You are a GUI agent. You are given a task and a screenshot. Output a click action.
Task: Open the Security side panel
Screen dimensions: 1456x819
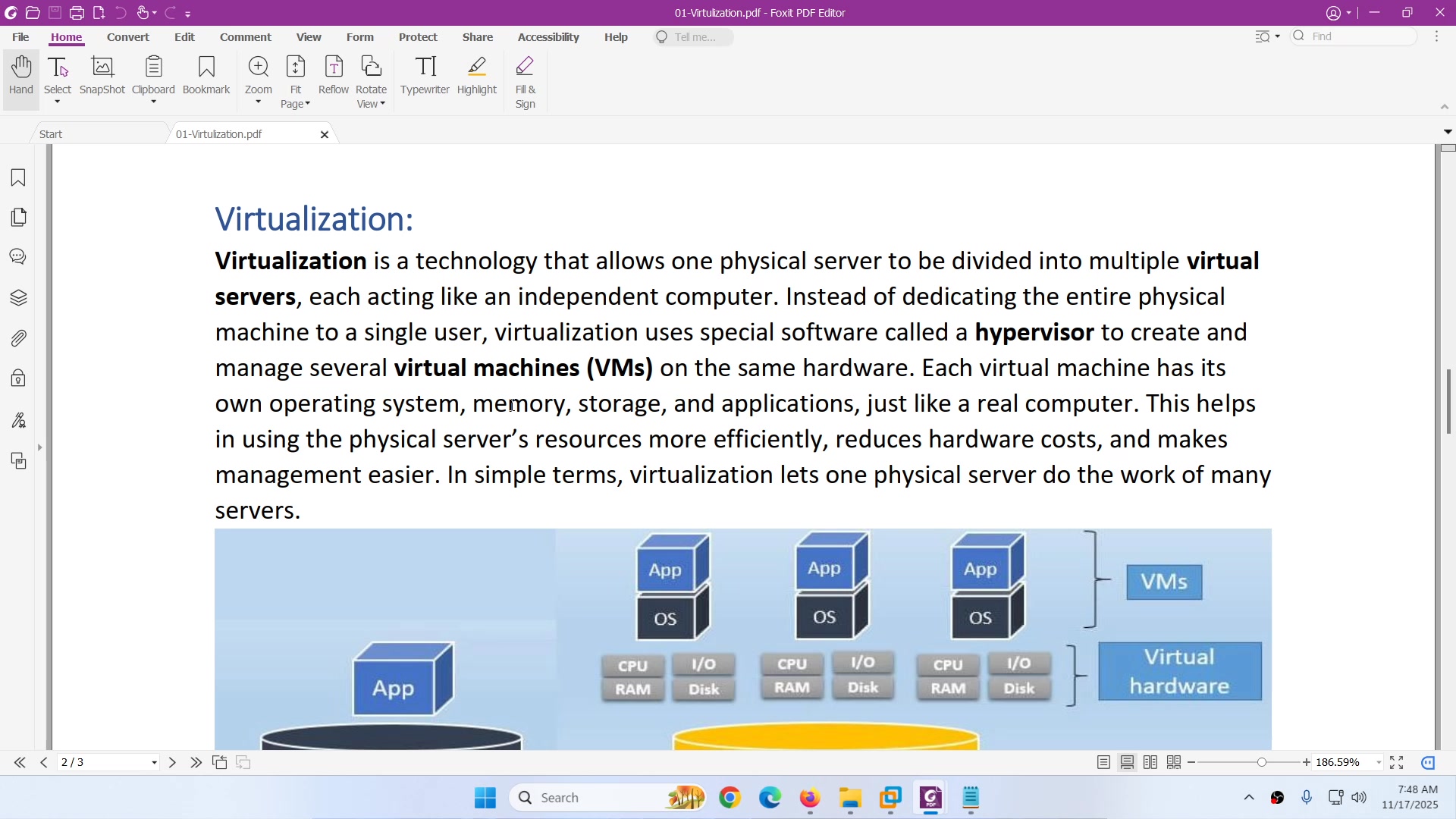click(18, 378)
